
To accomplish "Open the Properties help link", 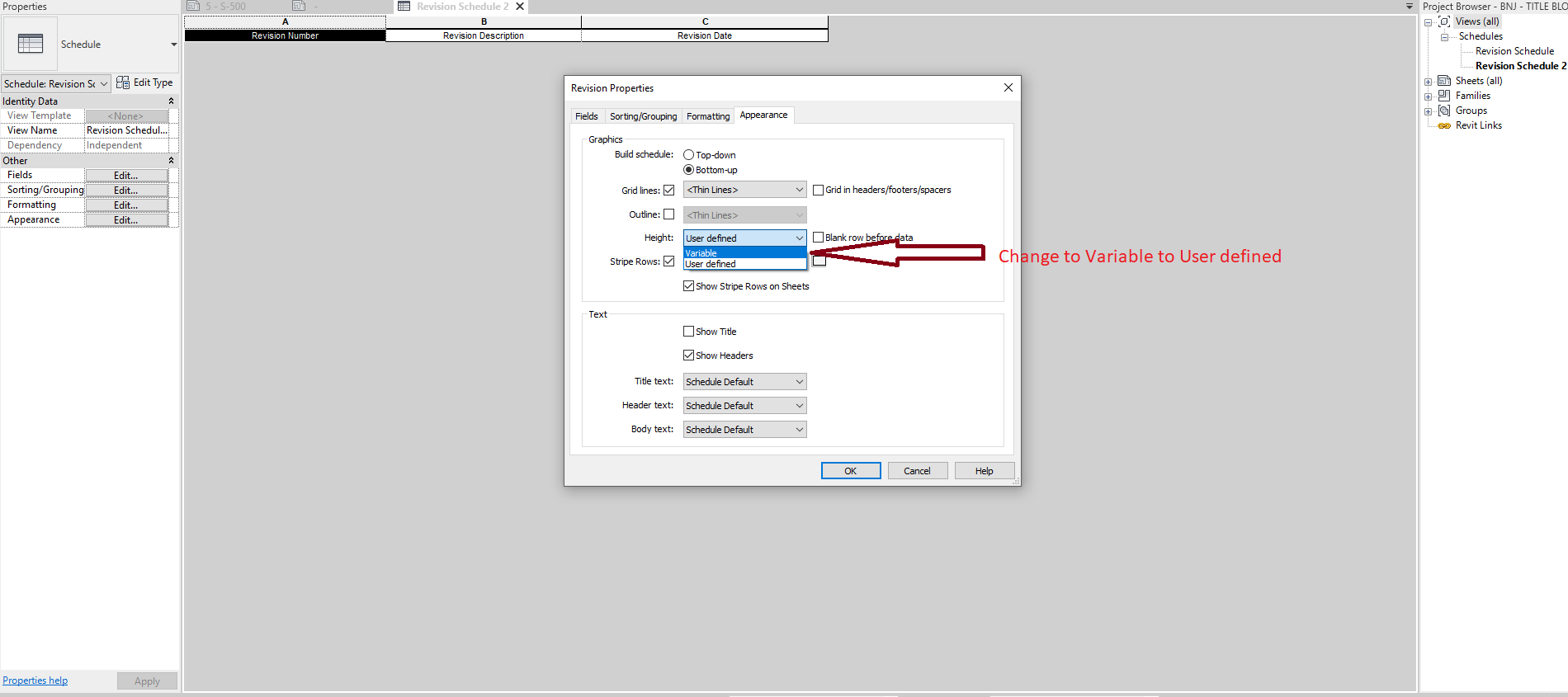I will click(x=35, y=681).
